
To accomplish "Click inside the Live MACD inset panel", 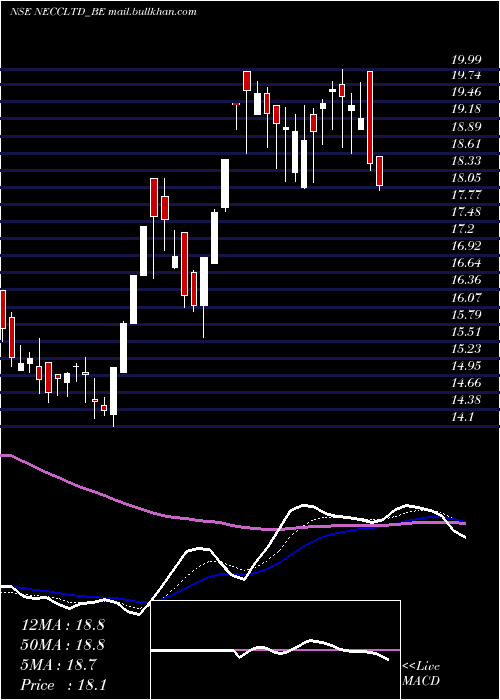I will pos(275,650).
